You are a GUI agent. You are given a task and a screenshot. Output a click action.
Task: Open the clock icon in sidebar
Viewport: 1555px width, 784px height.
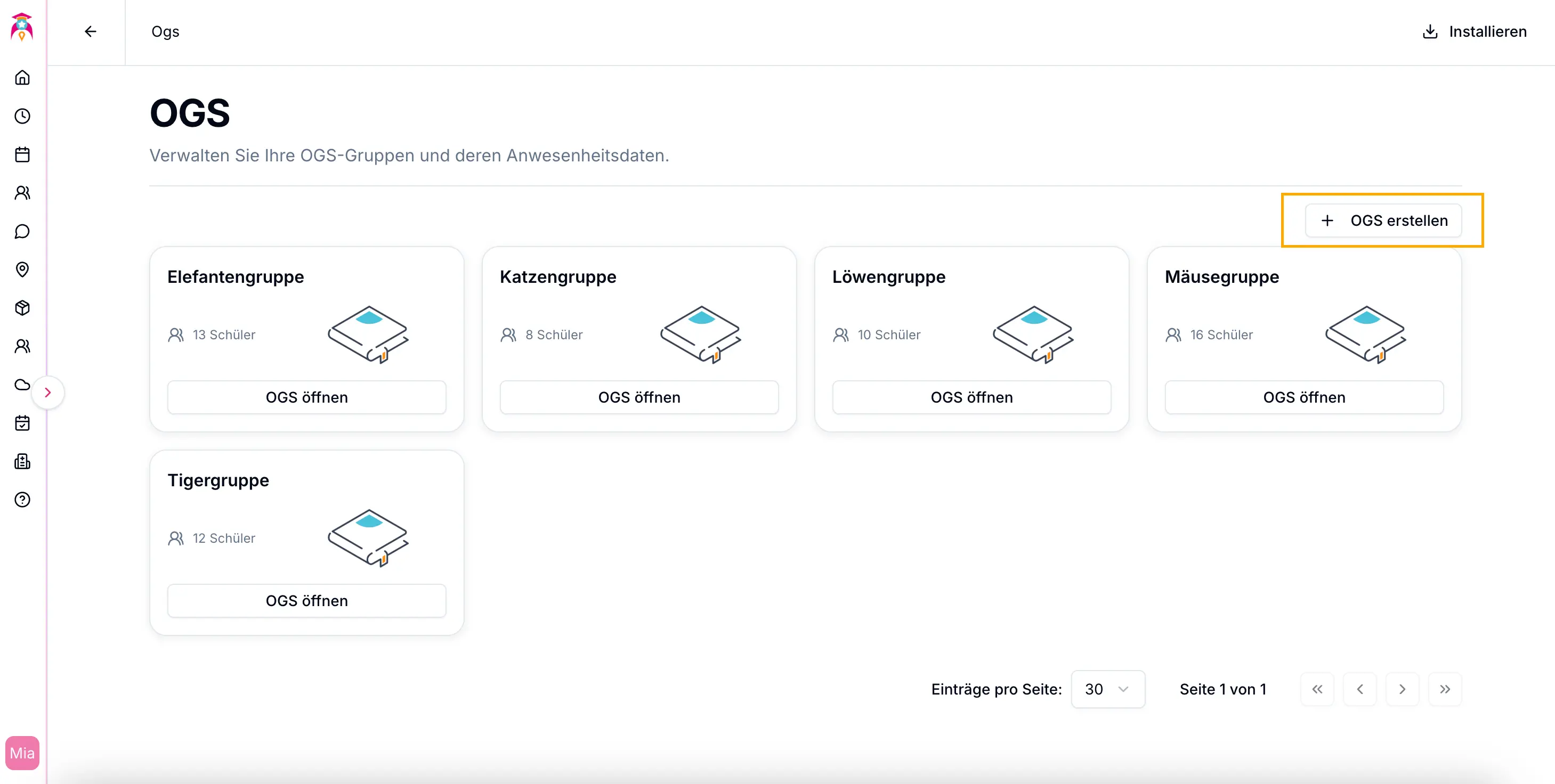22,116
